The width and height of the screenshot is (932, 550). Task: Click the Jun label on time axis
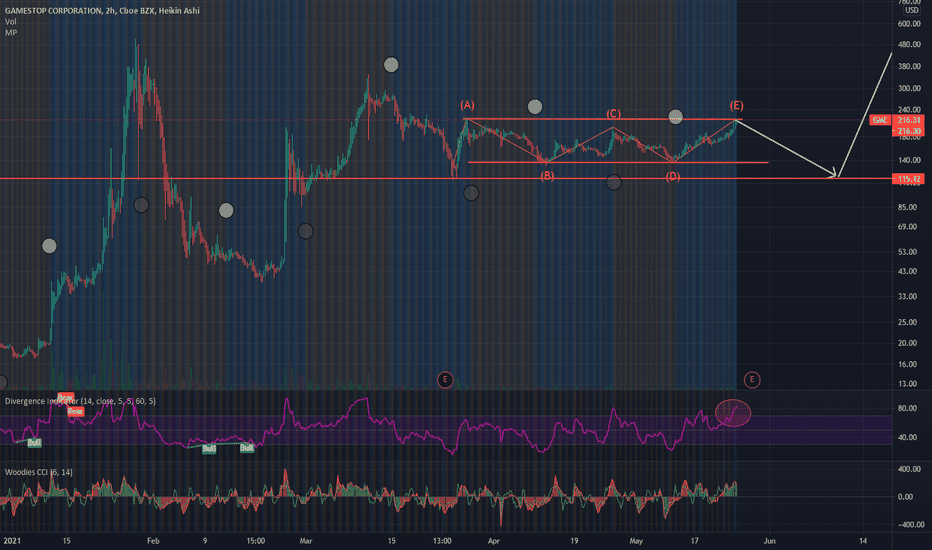tap(769, 541)
